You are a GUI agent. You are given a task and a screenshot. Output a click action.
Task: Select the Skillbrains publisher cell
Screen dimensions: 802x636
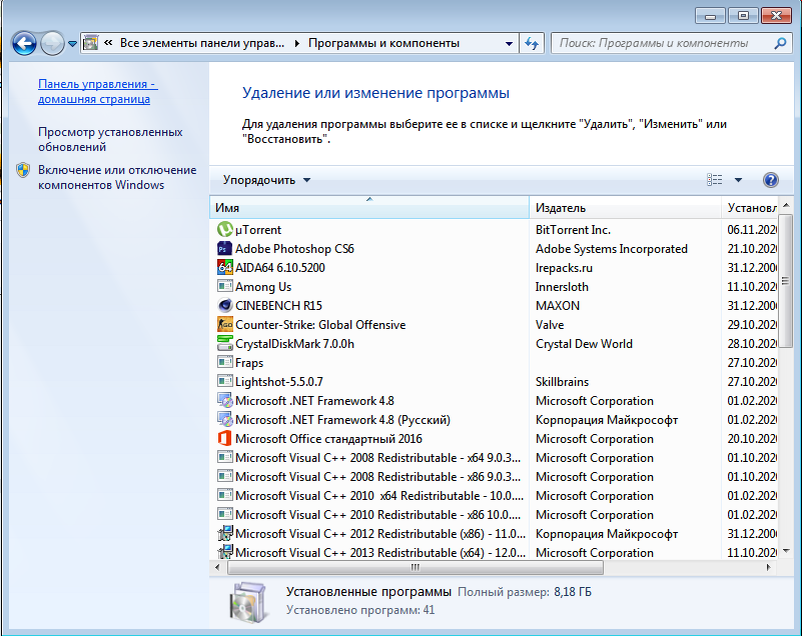point(562,381)
